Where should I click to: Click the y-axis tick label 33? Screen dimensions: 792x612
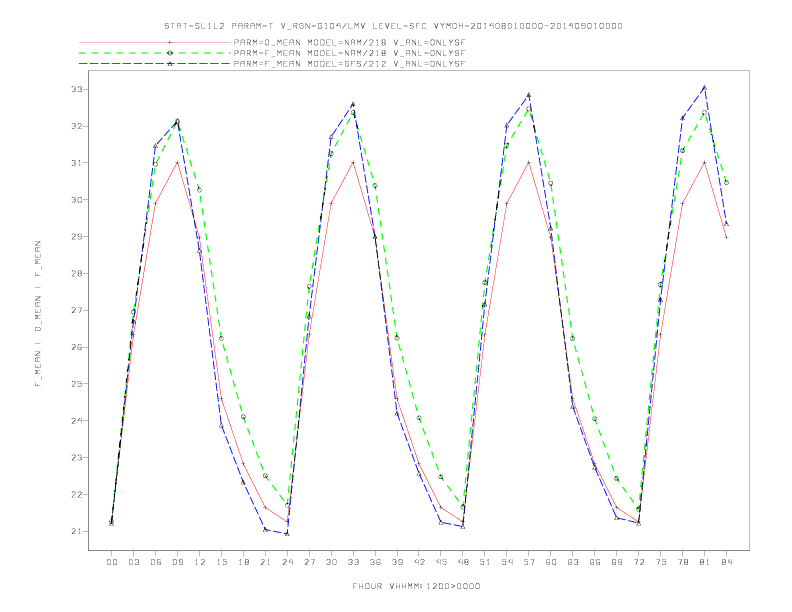77,89
